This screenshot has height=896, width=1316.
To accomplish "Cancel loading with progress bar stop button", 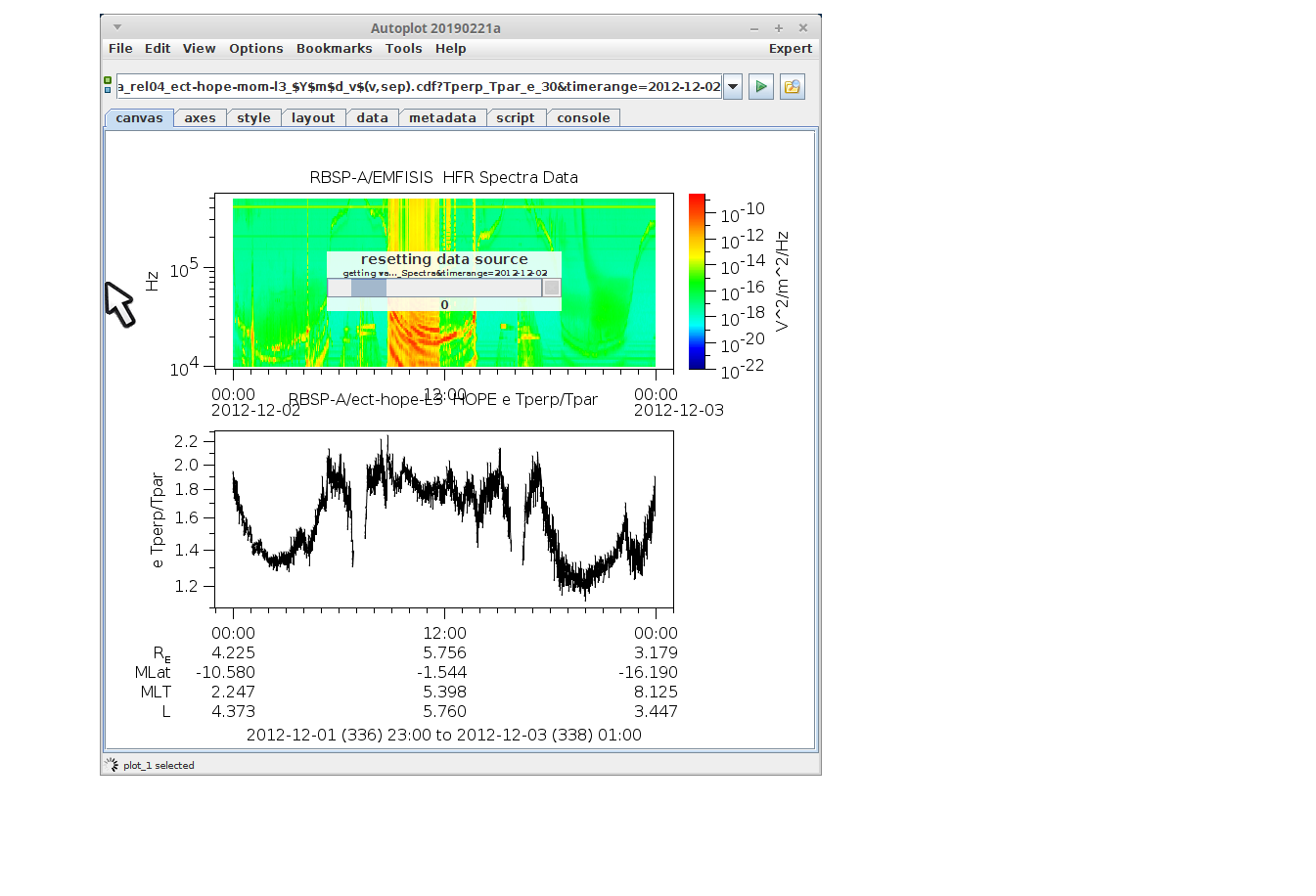I will [552, 288].
